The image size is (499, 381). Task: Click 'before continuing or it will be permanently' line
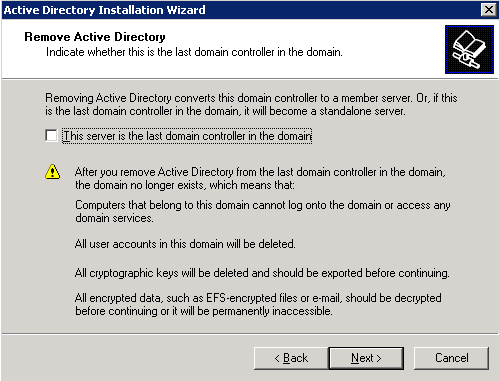204,311
